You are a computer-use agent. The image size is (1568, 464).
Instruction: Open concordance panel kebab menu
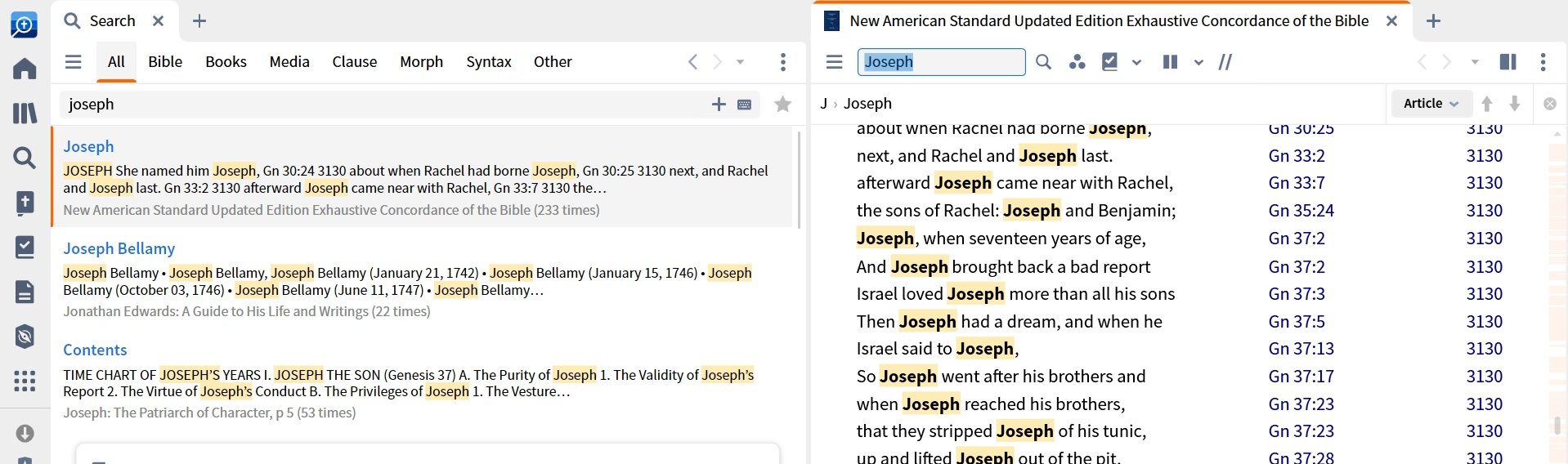pos(1543,62)
